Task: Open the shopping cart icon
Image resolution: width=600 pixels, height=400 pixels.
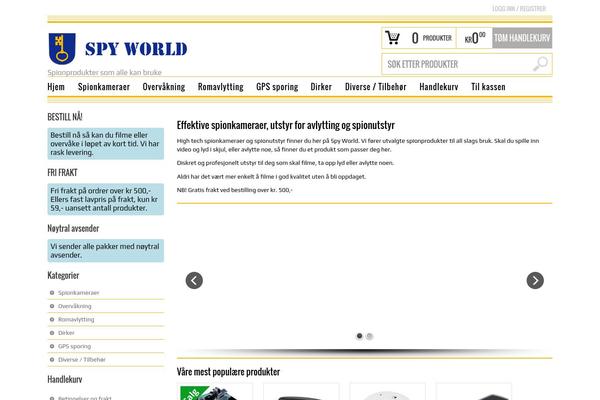Action: (x=392, y=38)
